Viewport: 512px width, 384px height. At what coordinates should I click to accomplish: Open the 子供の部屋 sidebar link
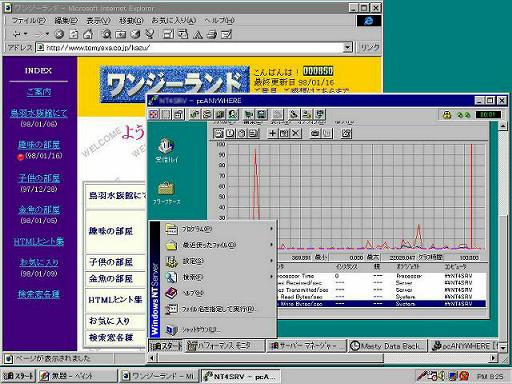(x=39, y=178)
